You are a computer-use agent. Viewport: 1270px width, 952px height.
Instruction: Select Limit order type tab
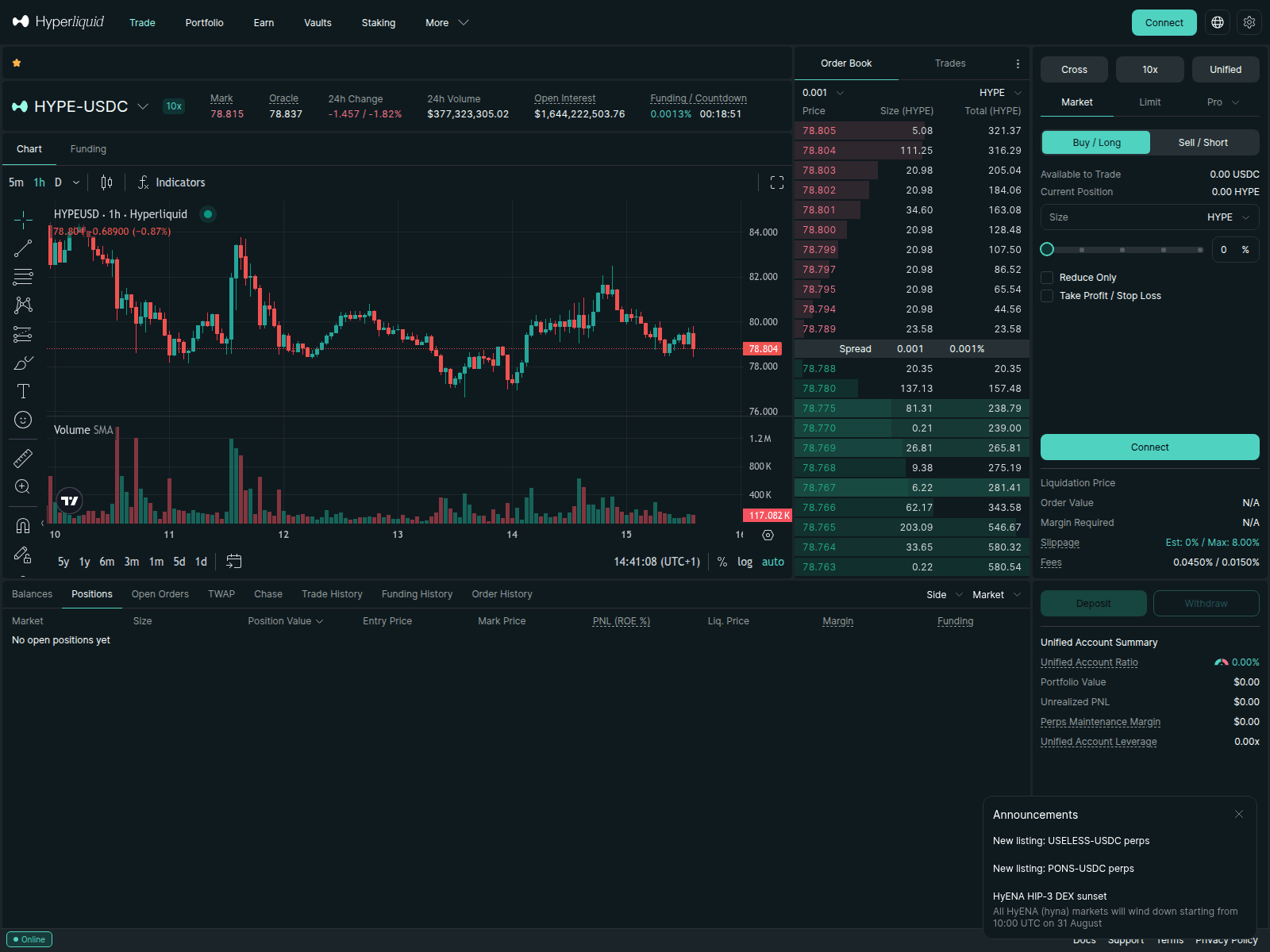coord(1150,102)
